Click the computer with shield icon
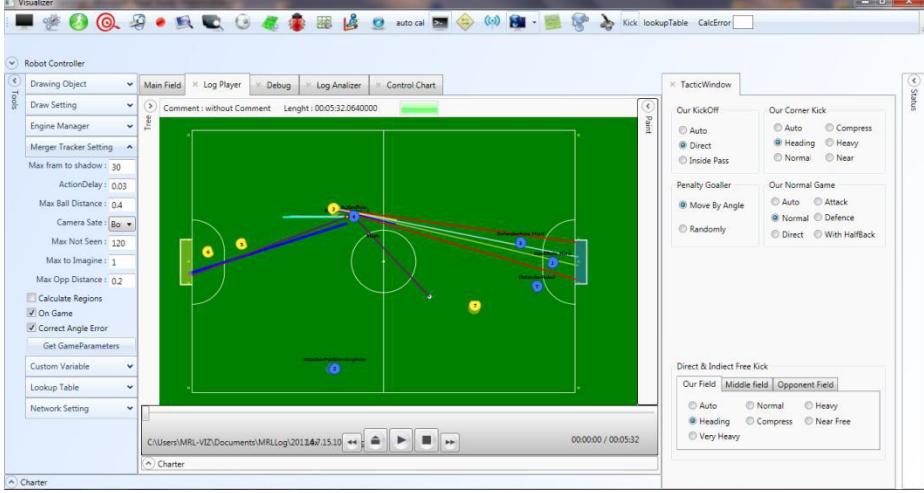The image size is (924, 493). [x=137, y=22]
